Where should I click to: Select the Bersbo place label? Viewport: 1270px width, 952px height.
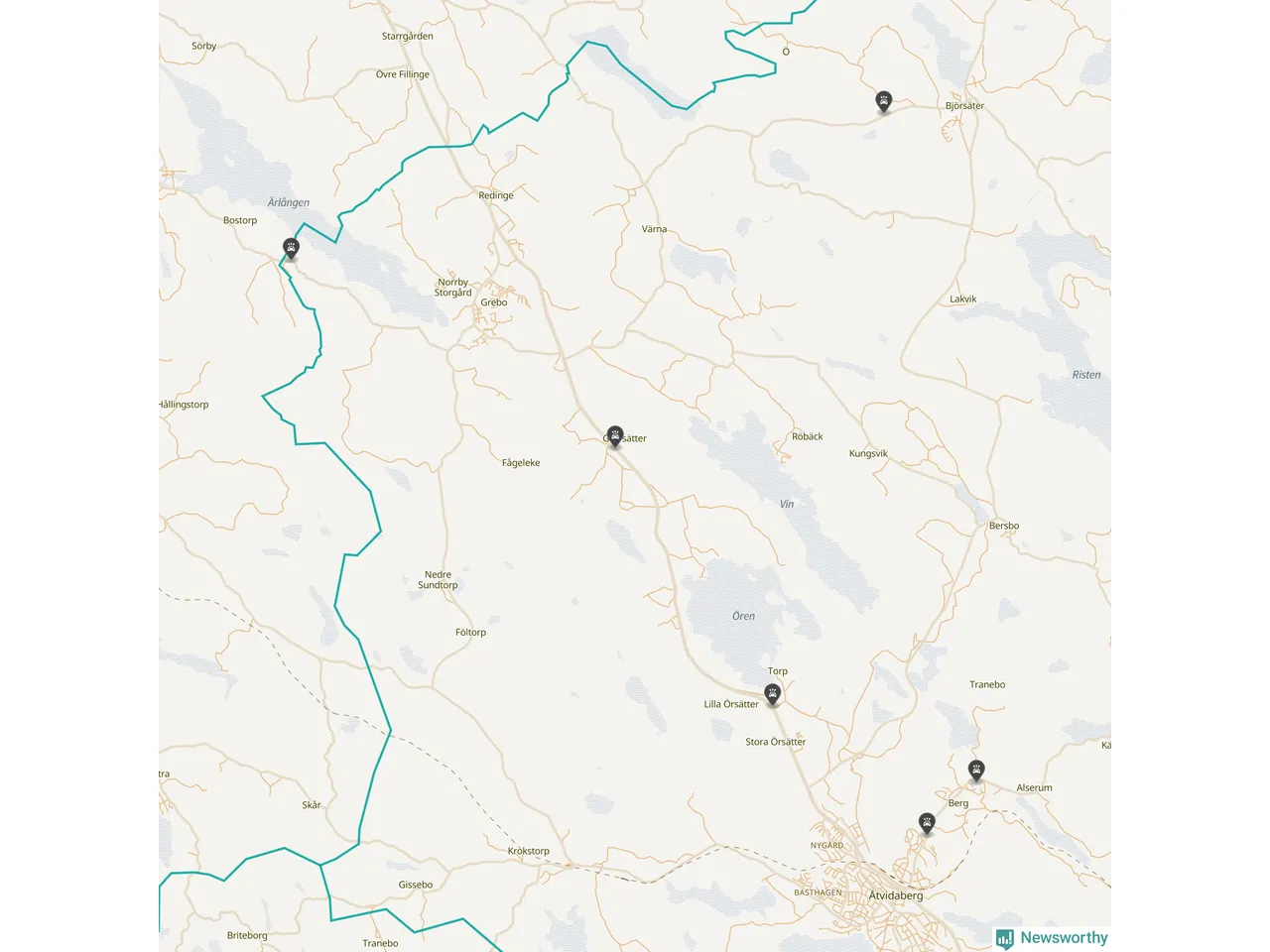click(1004, 526)
